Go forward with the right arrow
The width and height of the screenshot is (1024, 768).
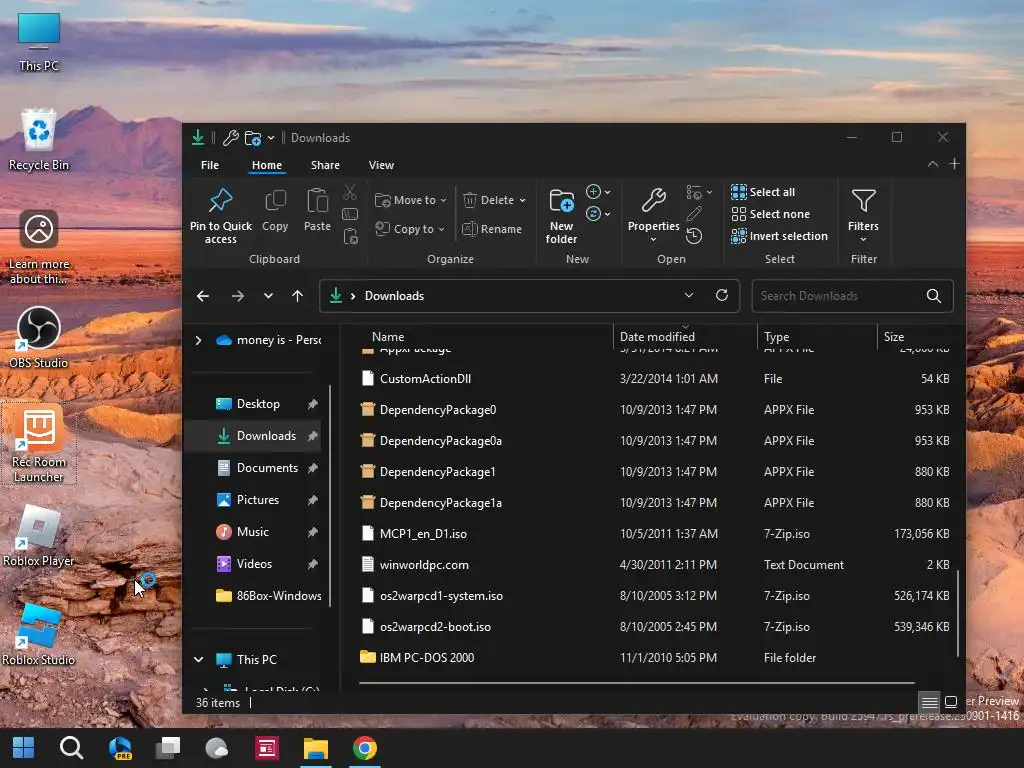pyautogui.click(x=238, y=296)
